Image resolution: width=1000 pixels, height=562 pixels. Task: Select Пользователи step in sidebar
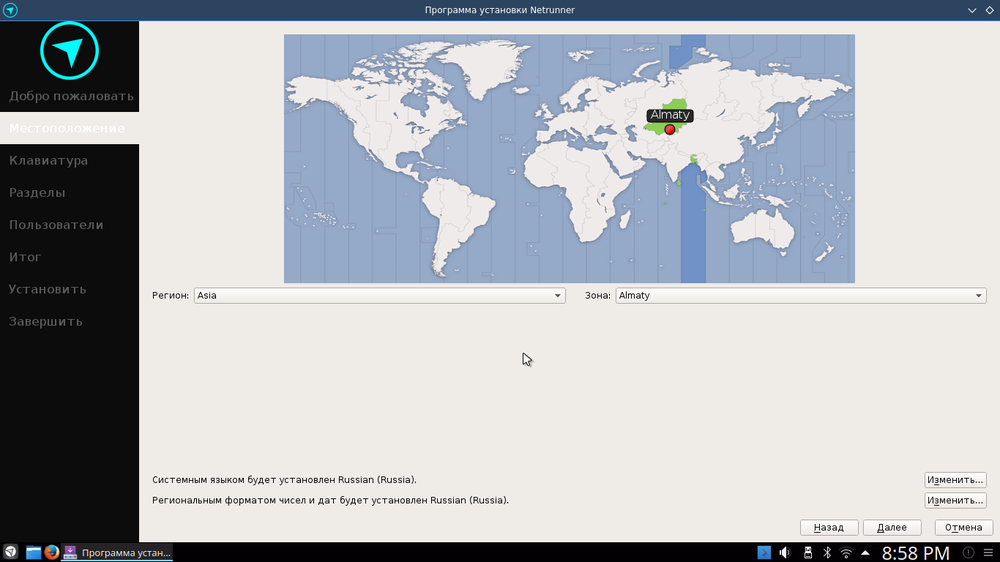point(70,225)
